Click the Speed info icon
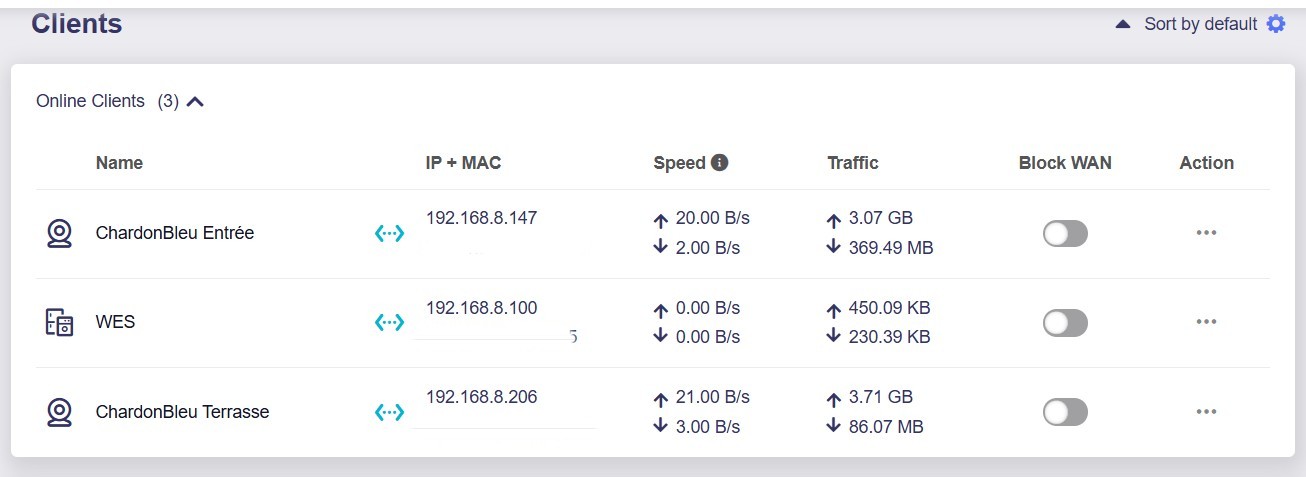The width and height of the screenshot is (1306, 477). [x=719, y=162]
